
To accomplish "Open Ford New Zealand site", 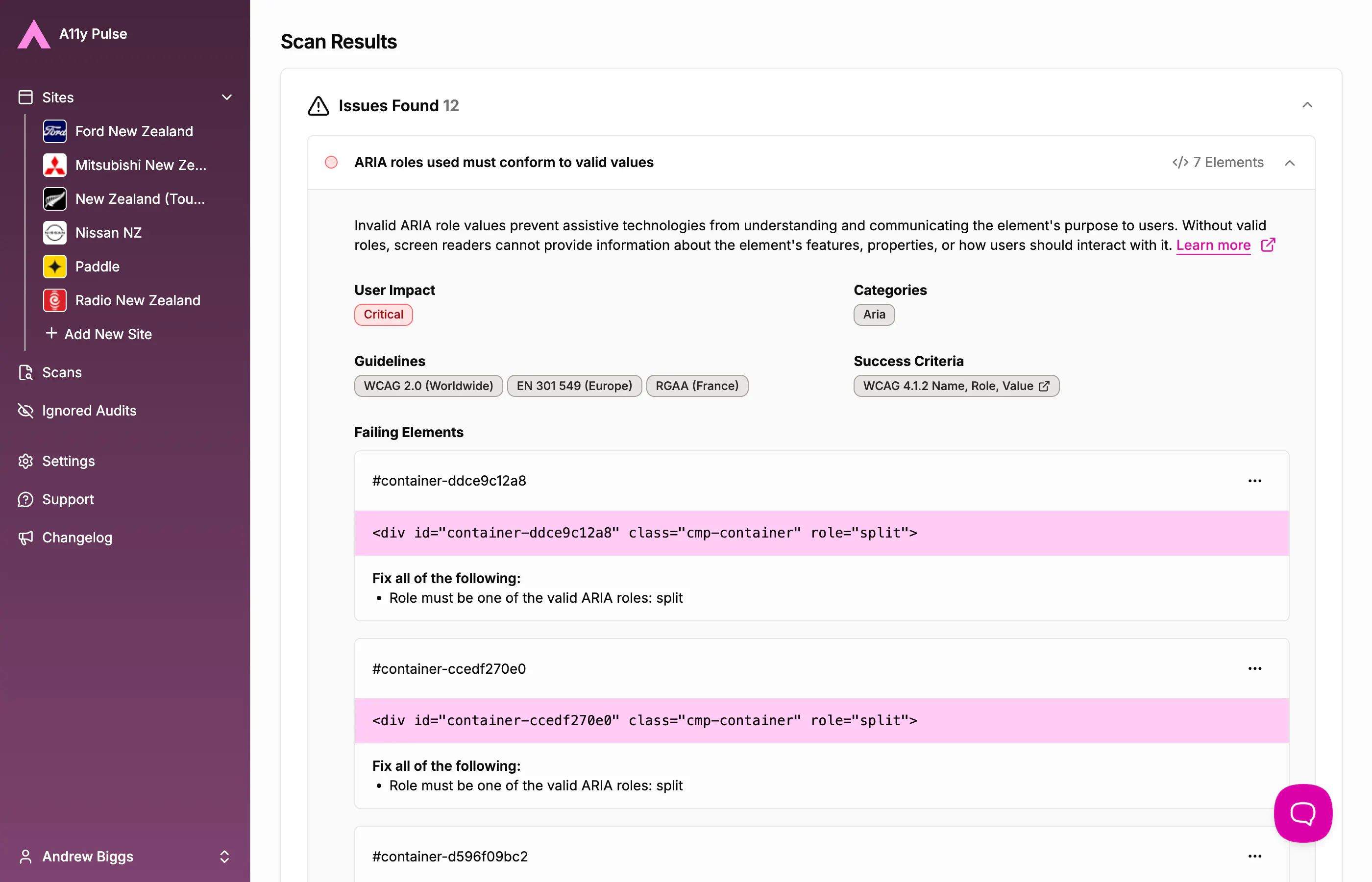I will pyautogui.click(x=134, y=131).
